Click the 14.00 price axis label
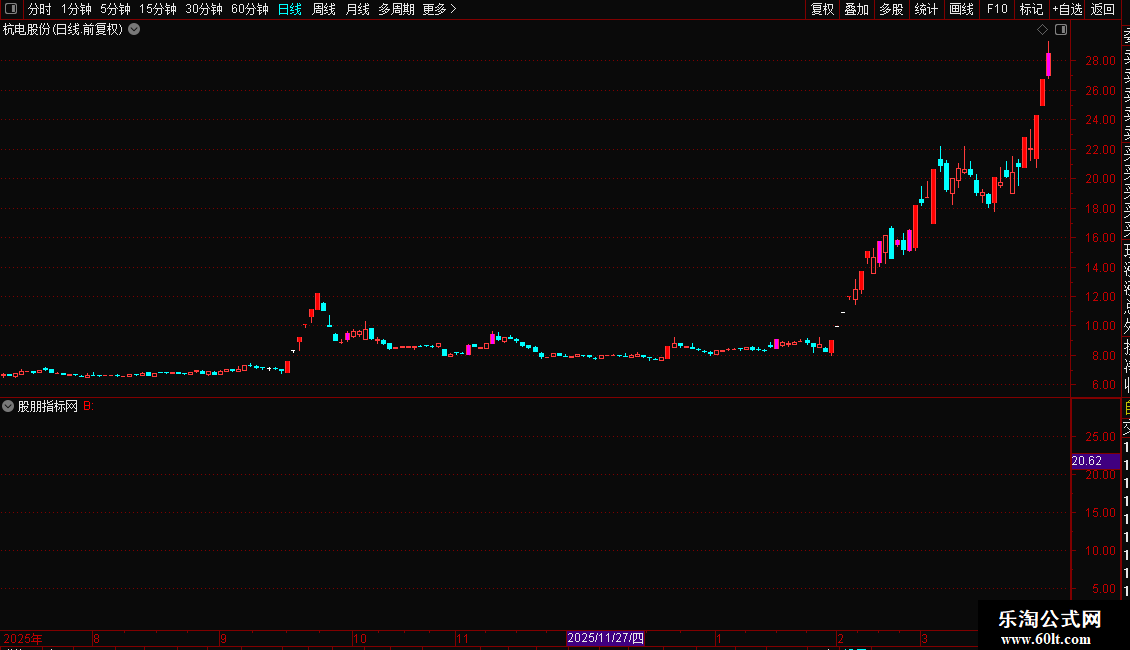Viewport: 1130px width, 650px height. click(1100, 267)
